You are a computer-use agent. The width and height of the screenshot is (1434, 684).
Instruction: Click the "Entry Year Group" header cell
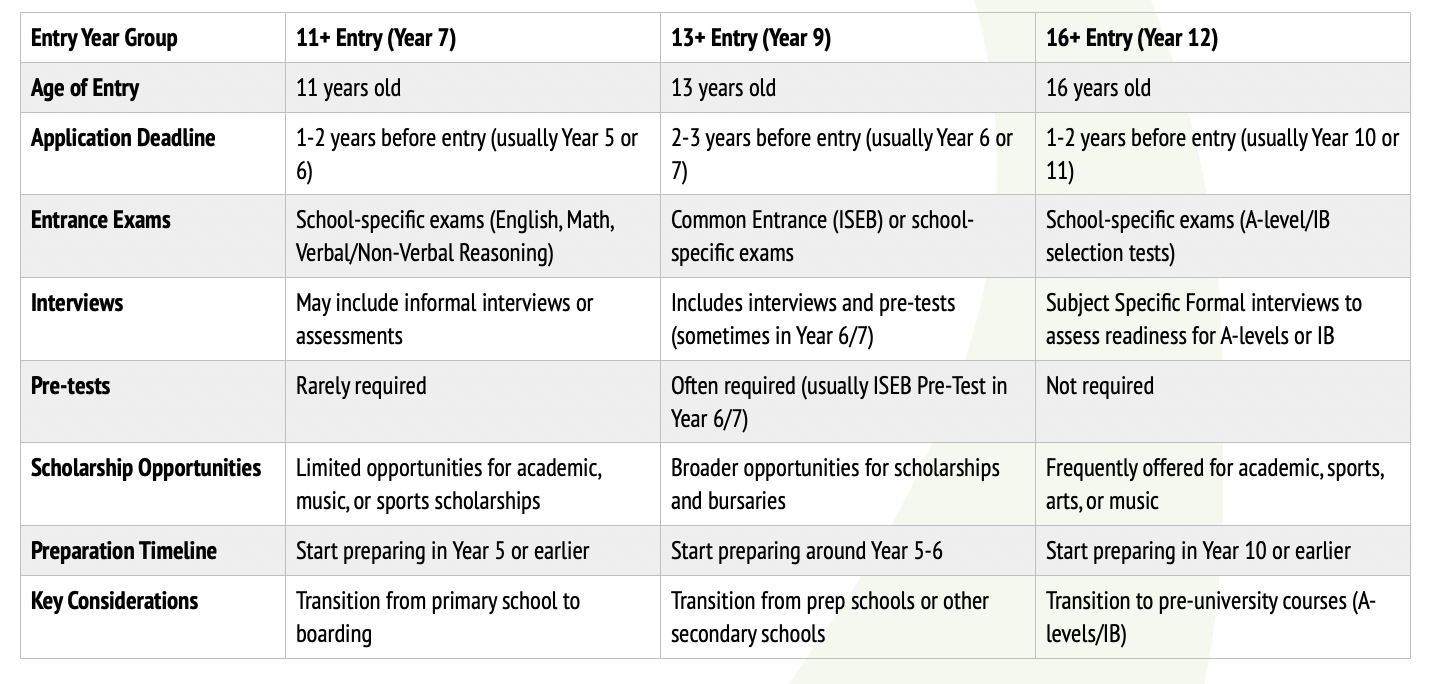pyautogui.click(x=104, y=39)
